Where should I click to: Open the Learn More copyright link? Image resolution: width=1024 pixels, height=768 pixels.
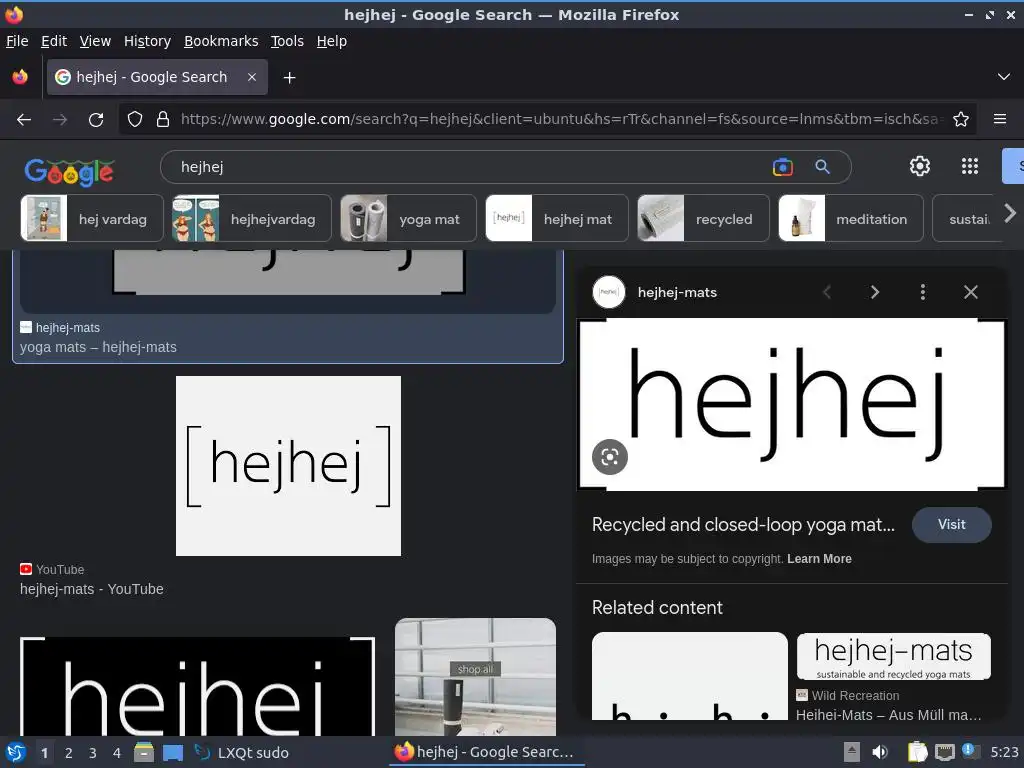point(819,559)
